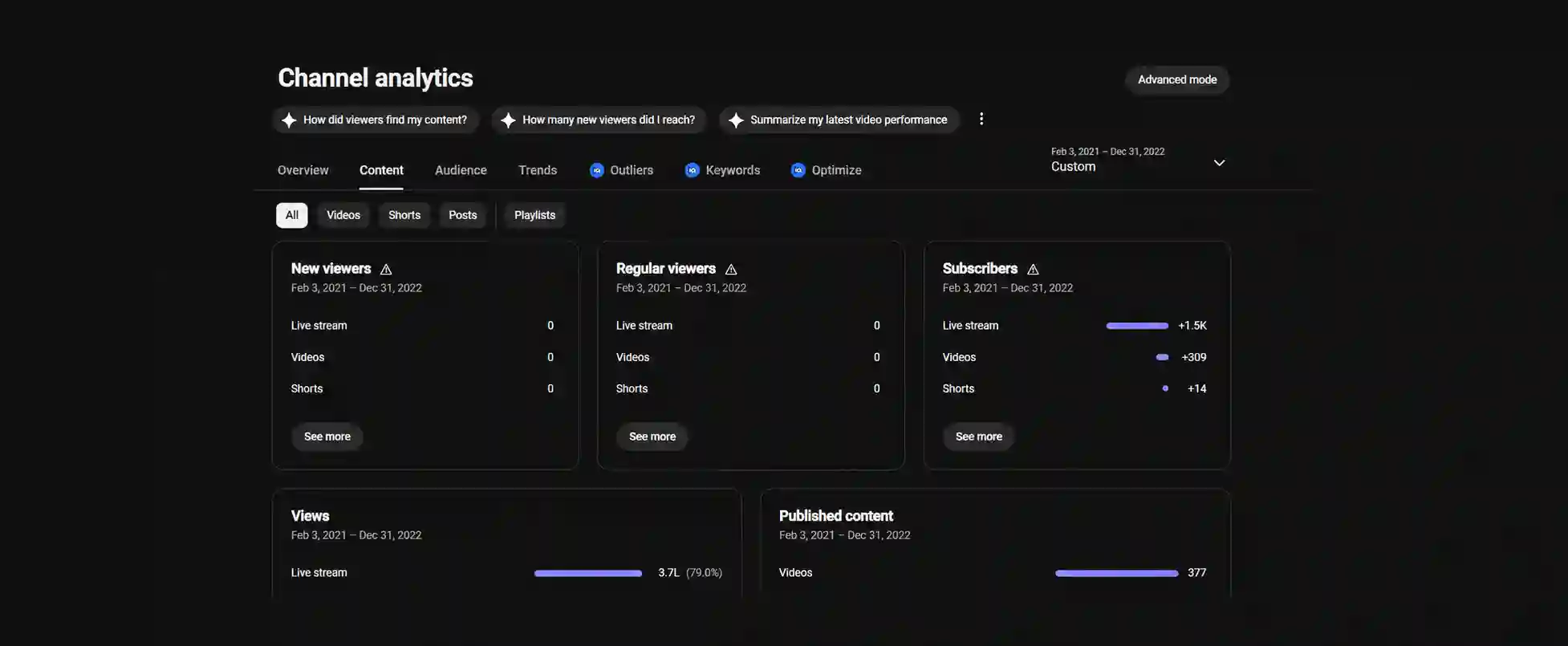The height and width of the screenshot is (646, 1568).
Task: Click the '(79.0%)' views percentage
Action: [704, 573]
